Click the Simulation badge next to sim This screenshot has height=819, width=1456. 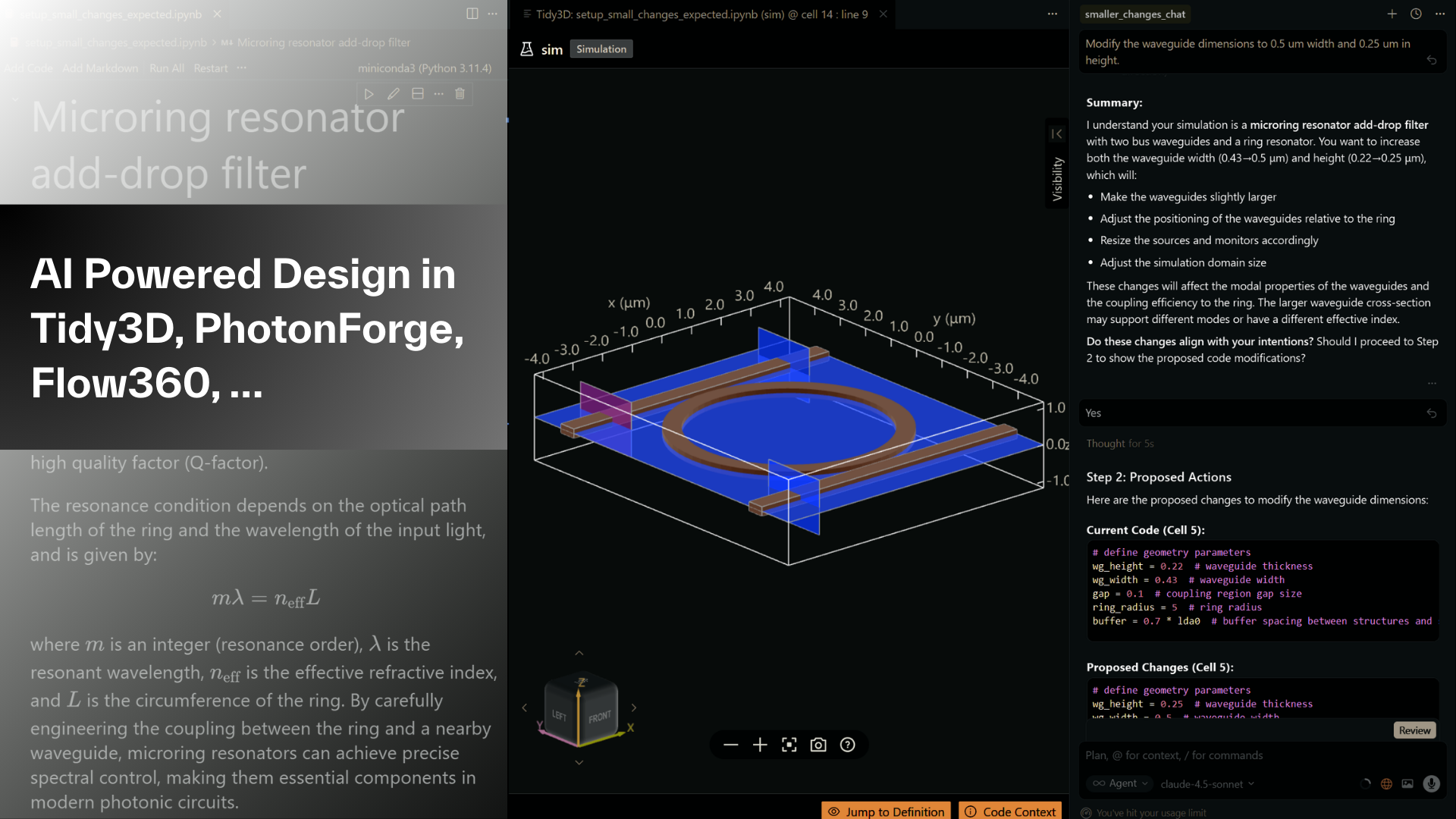click(x=601, y=49)
